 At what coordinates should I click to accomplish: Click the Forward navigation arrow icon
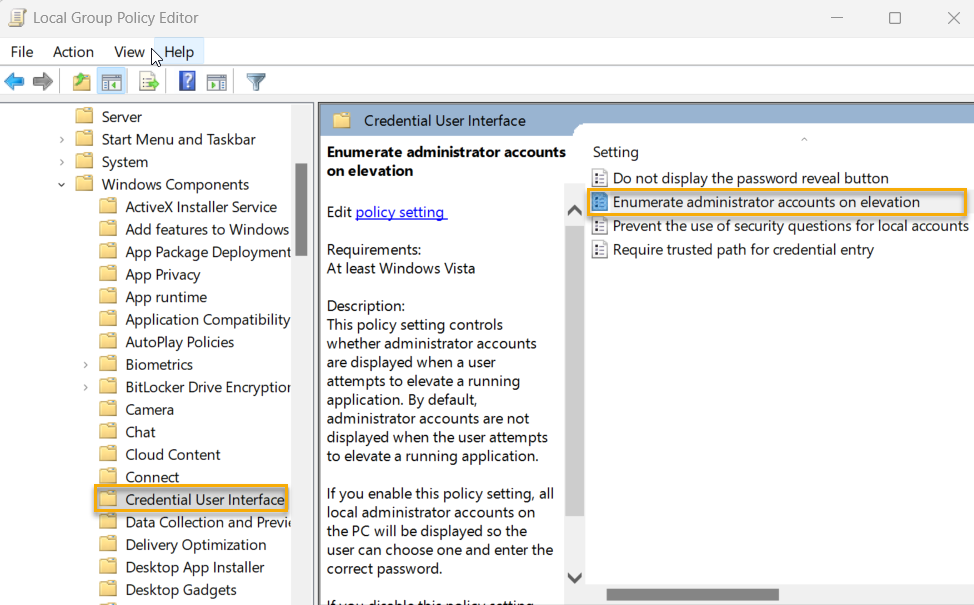(42, 81)
